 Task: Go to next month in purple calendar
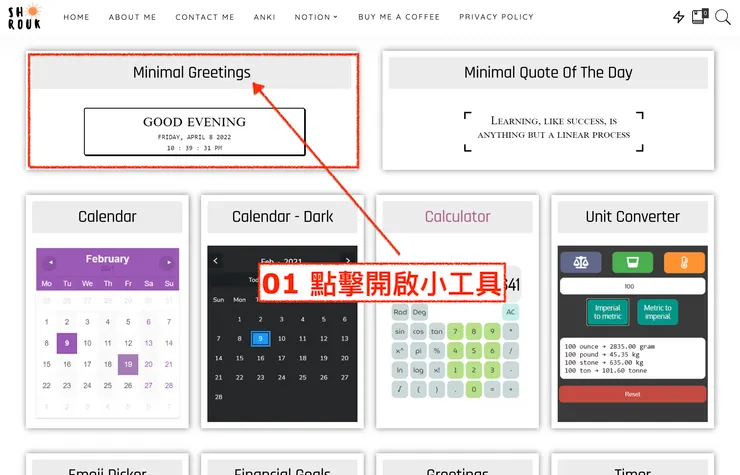pos(168,262)
